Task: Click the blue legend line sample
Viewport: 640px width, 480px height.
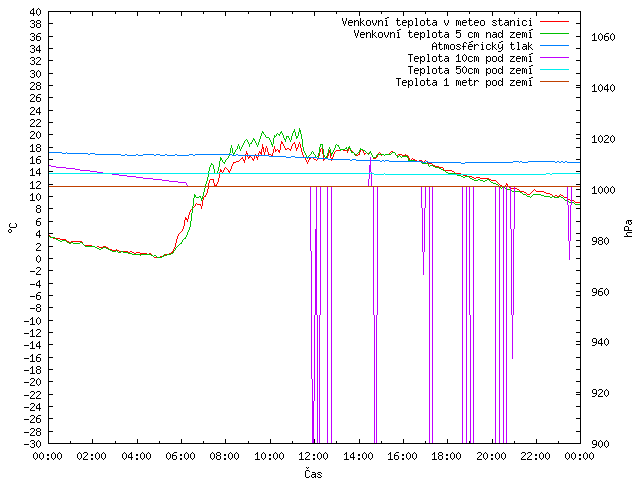Action: (554, 46)
